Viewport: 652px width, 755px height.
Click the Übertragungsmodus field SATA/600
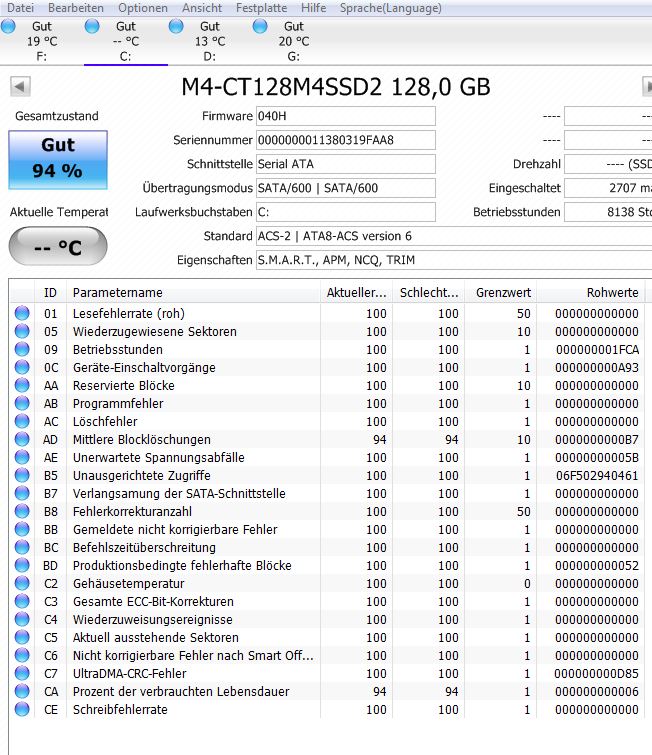click(346, 188)
